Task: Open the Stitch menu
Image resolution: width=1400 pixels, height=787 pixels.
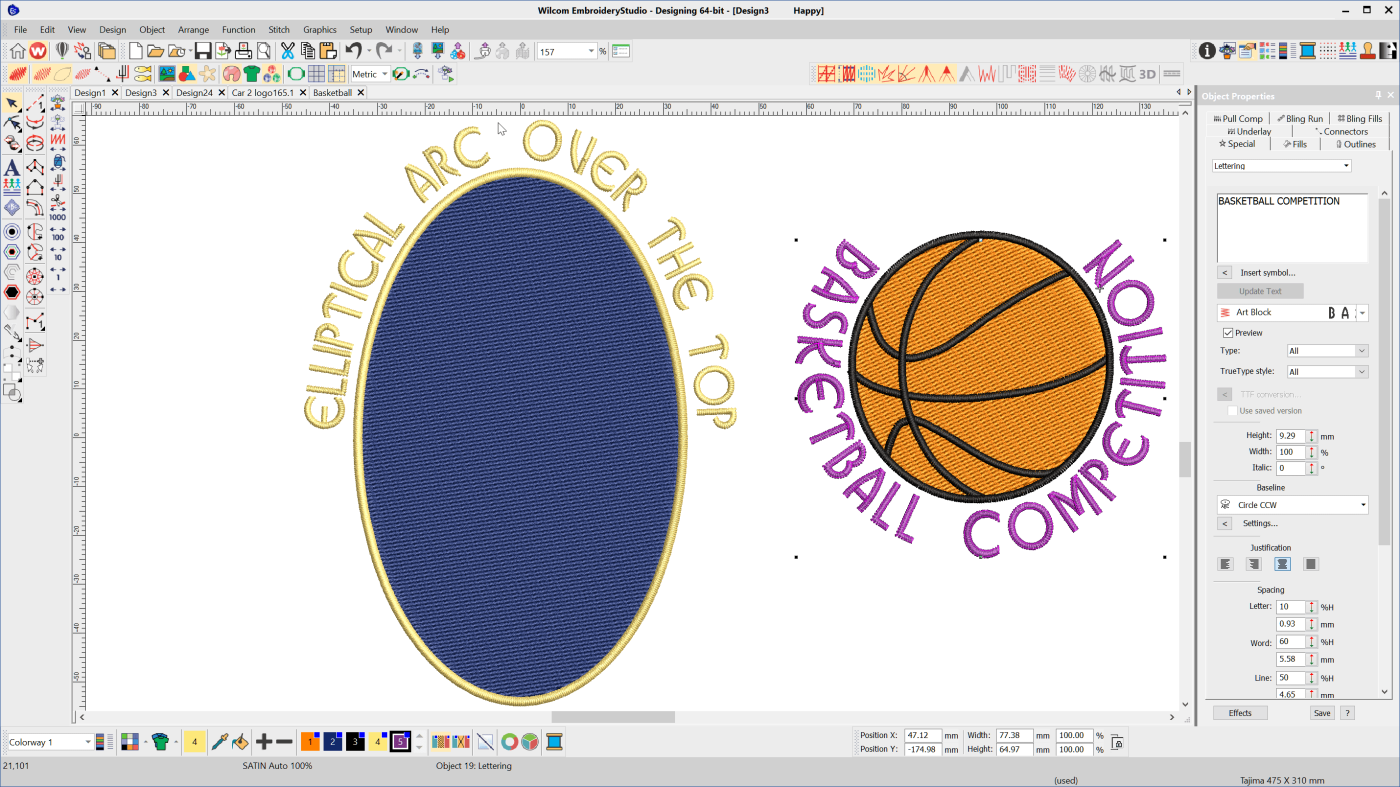Action: (x=279, y=30)
